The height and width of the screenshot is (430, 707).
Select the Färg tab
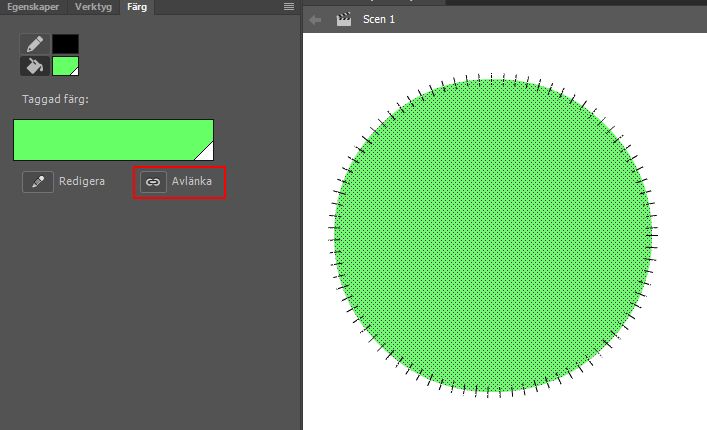[x=137, y=7]
